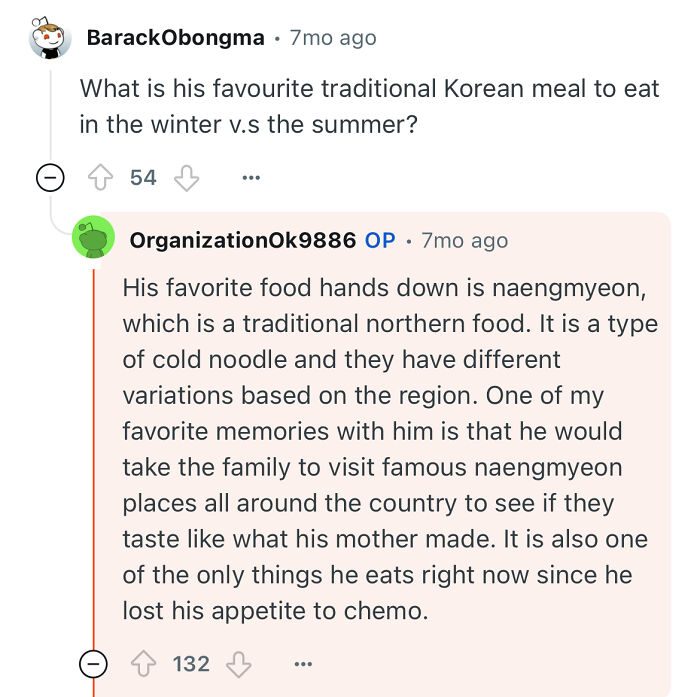
Task: Click OrganizationOk9886's green avatar
Action: [x=93, y=240]
